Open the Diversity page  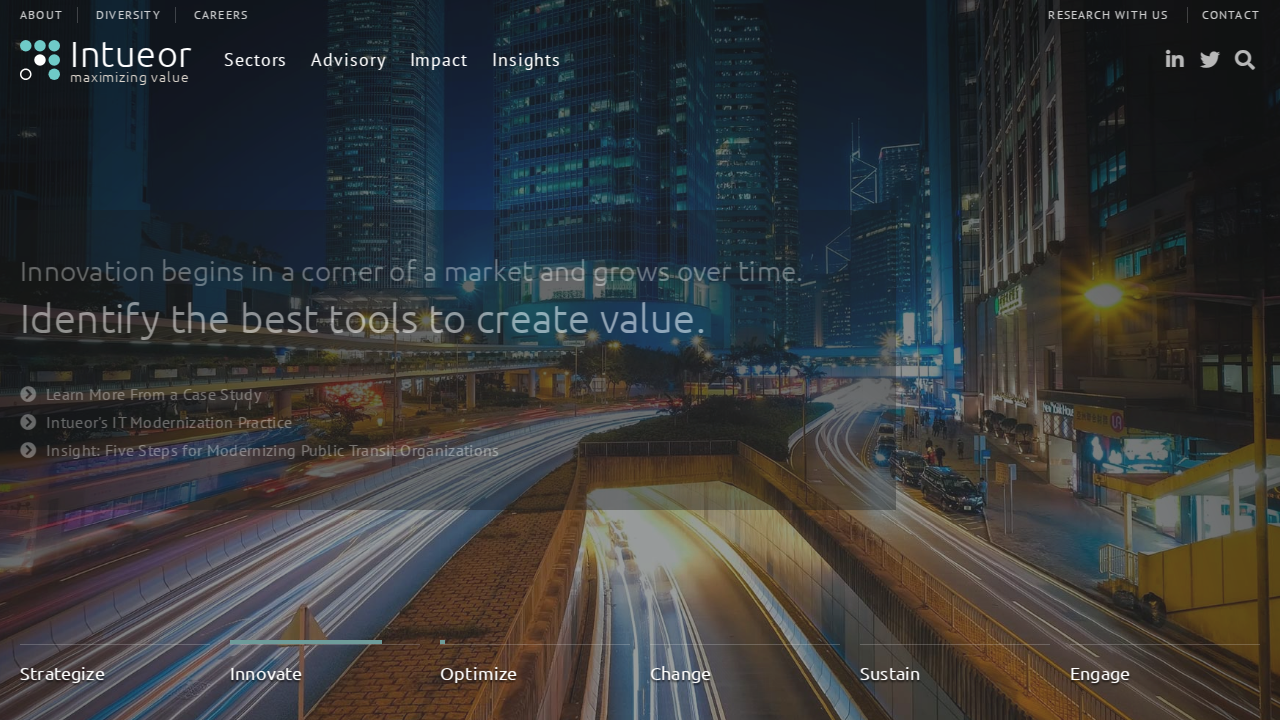click(x=128, y=15)
